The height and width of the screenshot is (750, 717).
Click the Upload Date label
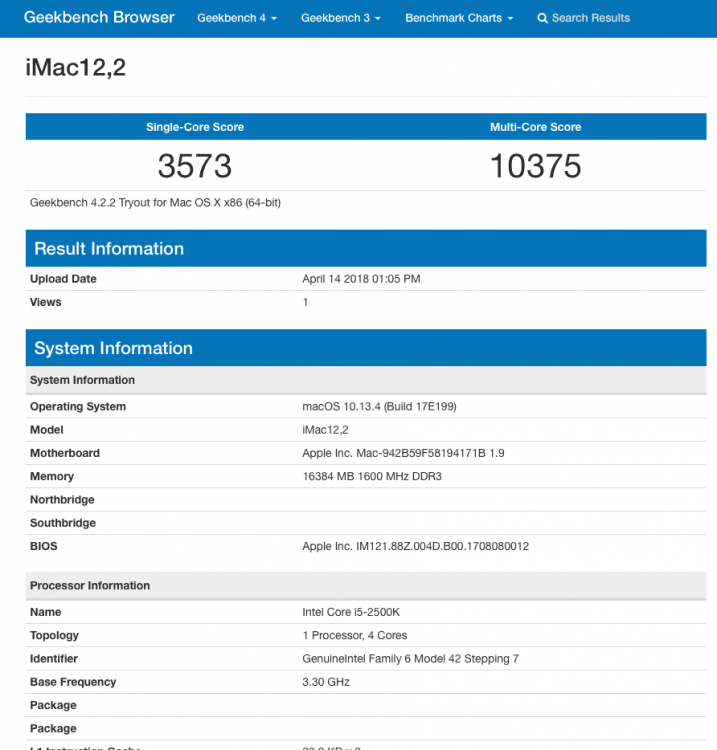pos(63,279)
